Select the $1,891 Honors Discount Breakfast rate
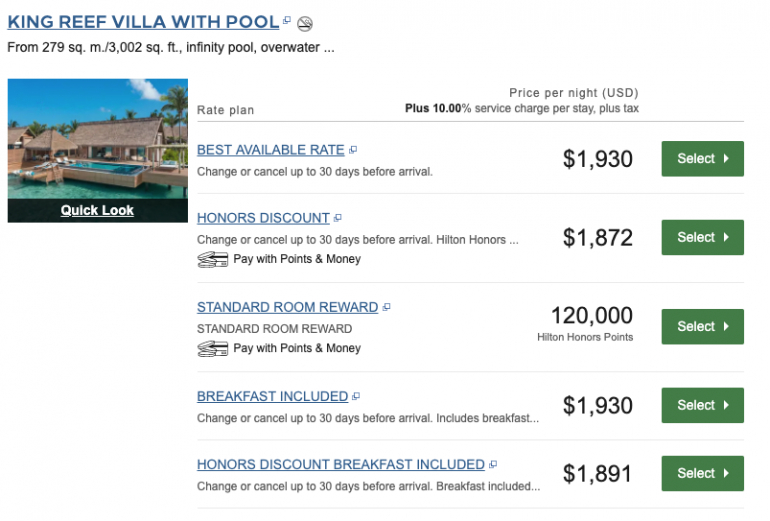This screenshot has height=521, width=770. [702, 473]
